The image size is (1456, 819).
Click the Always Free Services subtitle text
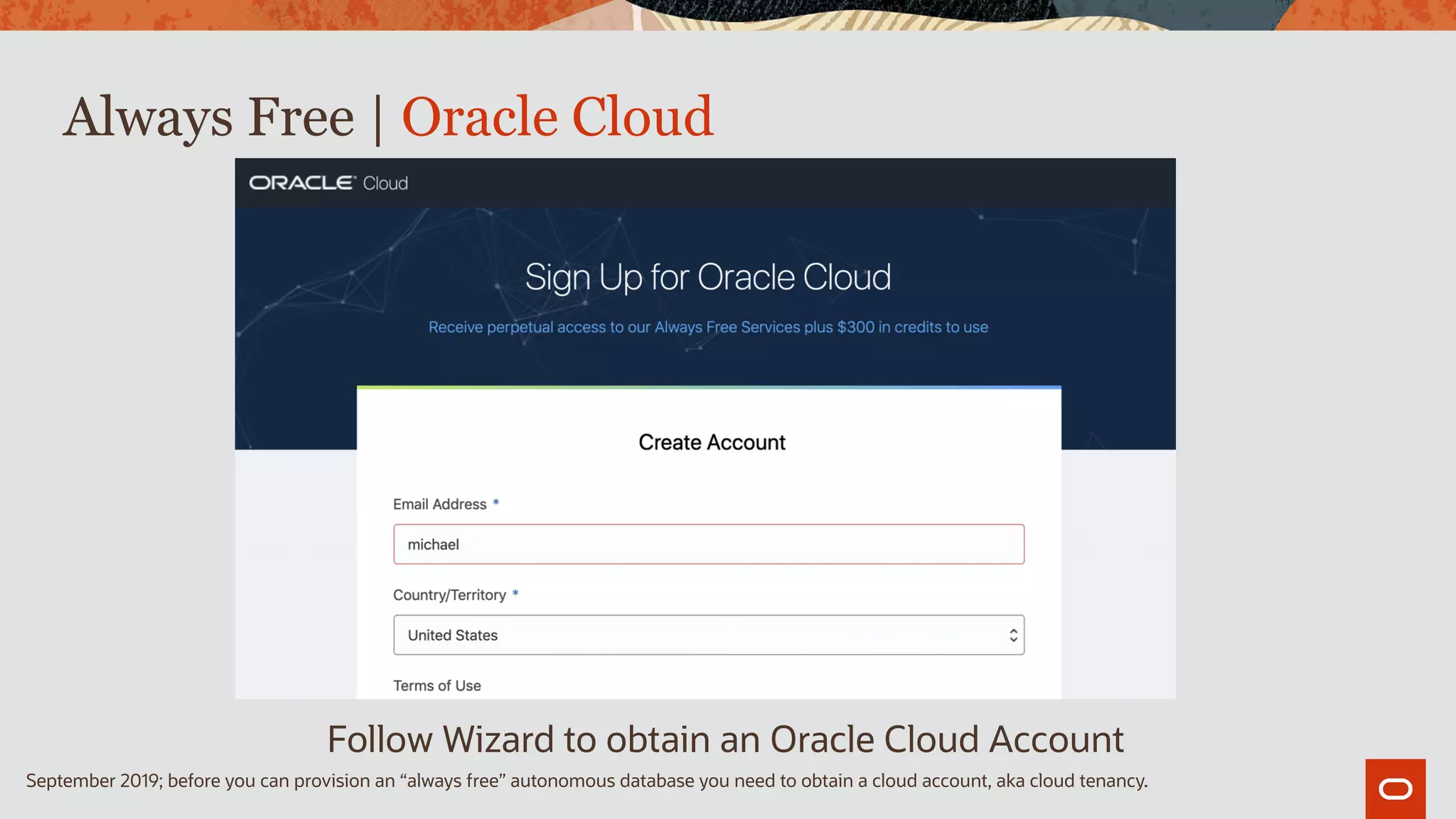pyautogui.click(x=708, y=327)
